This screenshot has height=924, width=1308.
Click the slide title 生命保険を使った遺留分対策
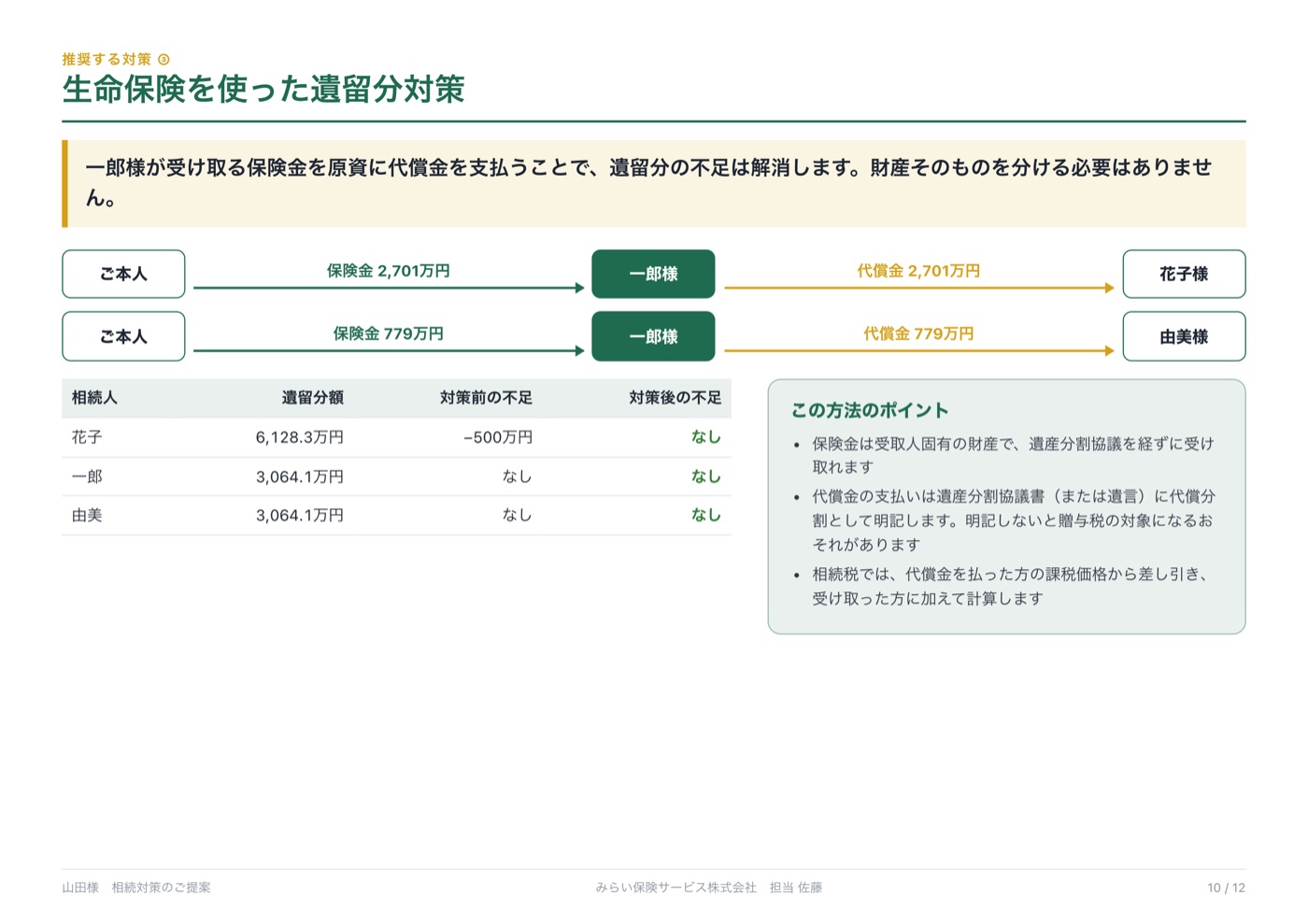tap(263, 90)
